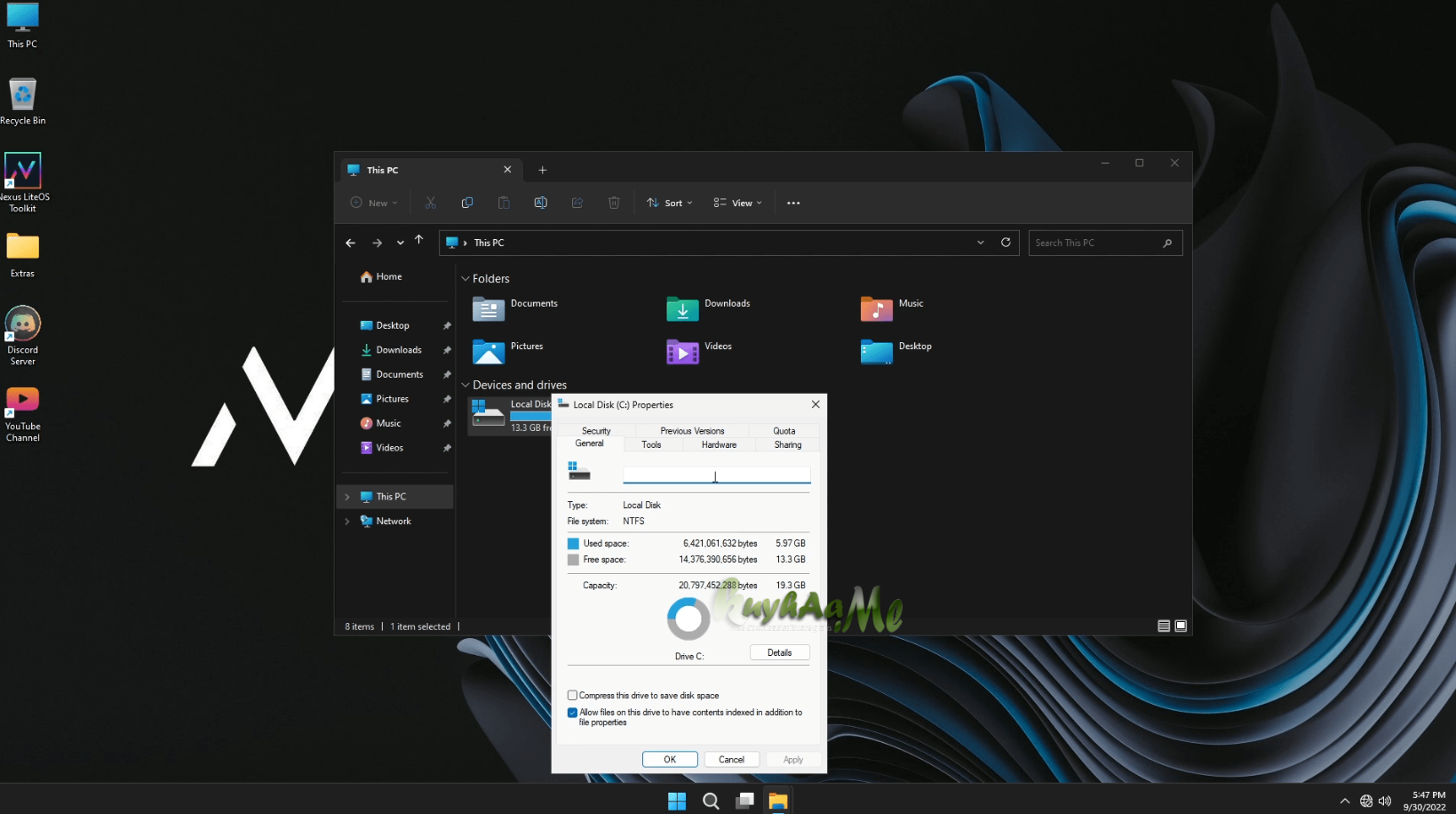Close the Local Disk Properties dialog
Image resolution: width=1456 pixels, height=814 pixels.
[x=816, y=404]
